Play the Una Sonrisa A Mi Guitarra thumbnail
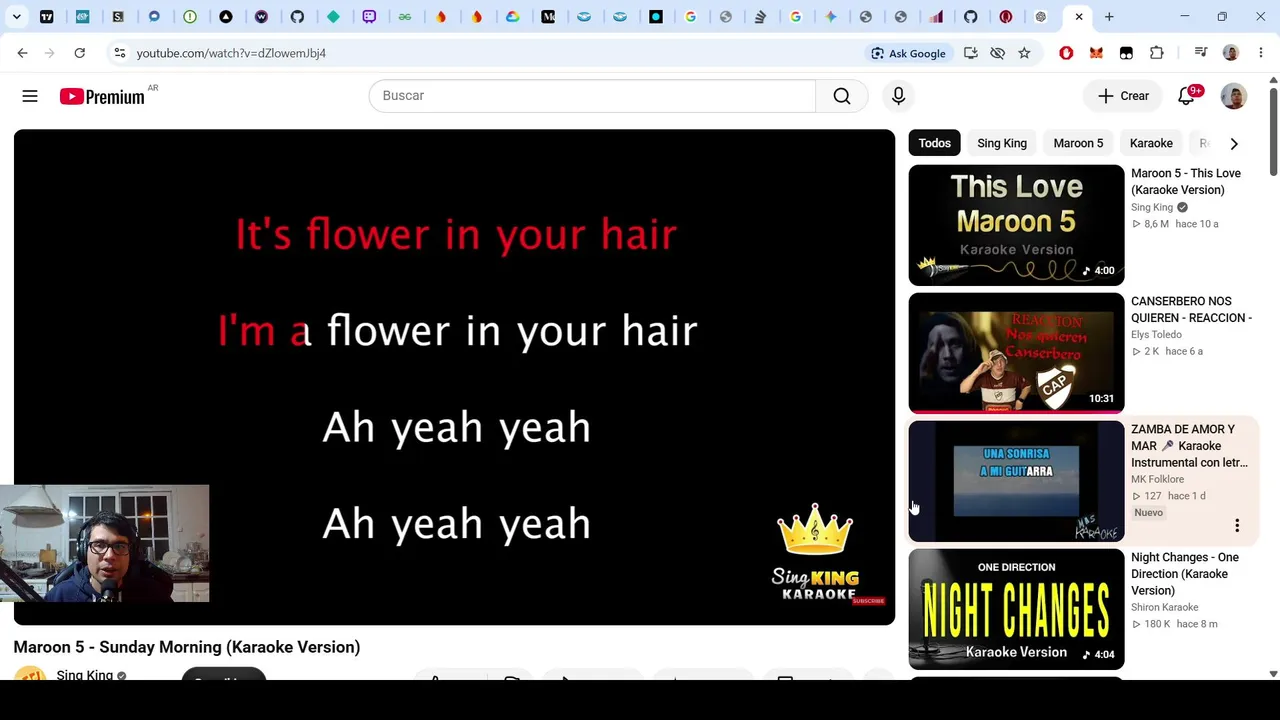Viewport: 1280px width, 720px height. pyautogui.click(x=1016, y=481)
